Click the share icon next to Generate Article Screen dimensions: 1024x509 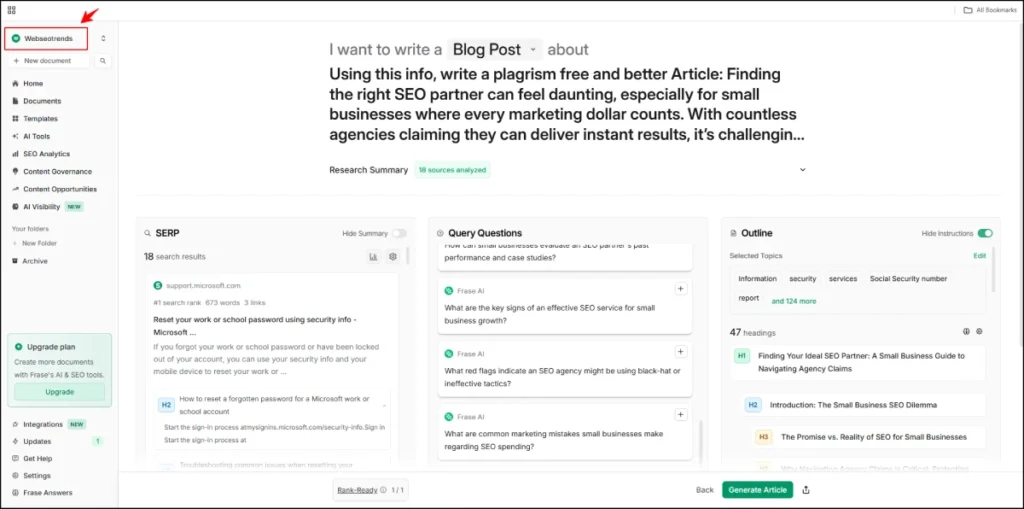[x=806, y=490]
